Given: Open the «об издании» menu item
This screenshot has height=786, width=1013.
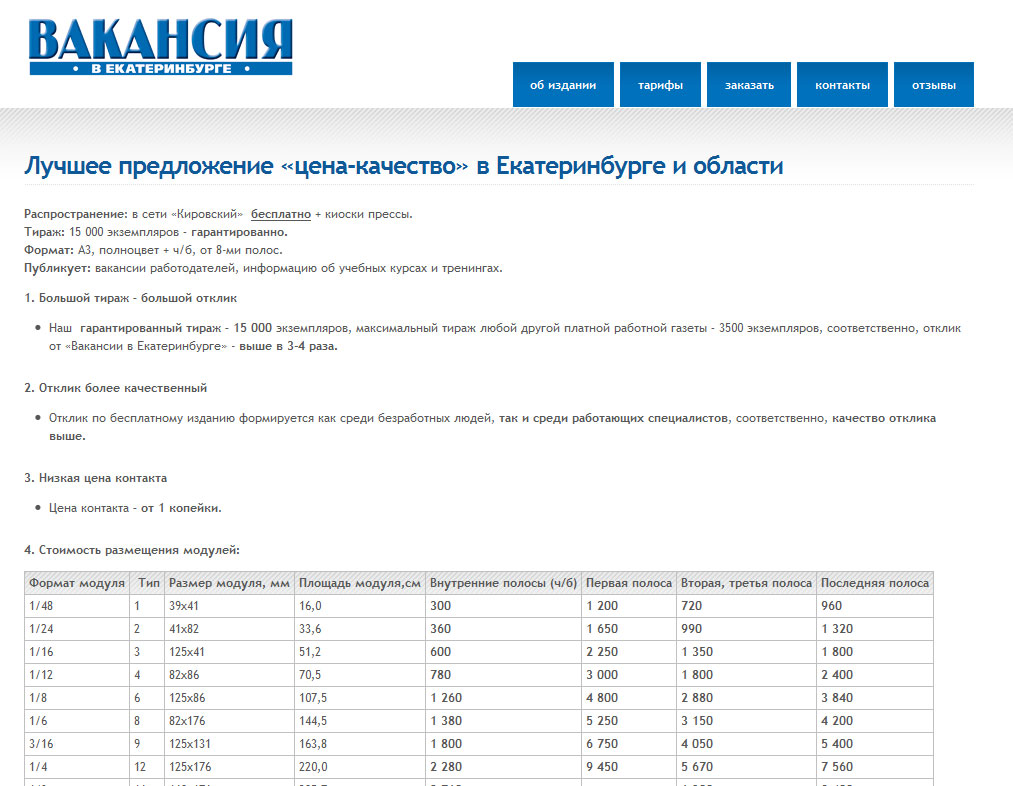Looking at the screenshot, I should tap(563, 85).
